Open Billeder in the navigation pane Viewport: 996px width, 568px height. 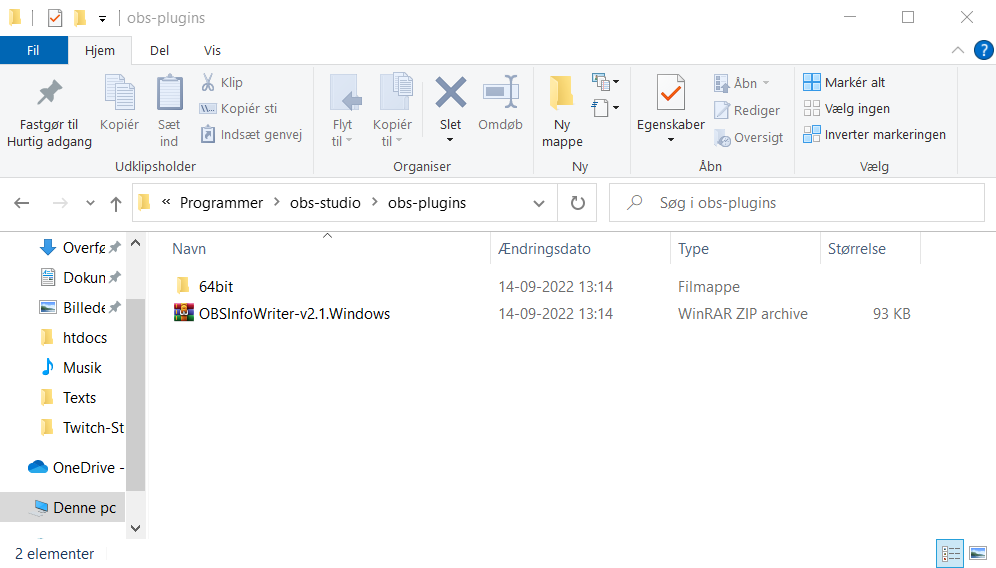point(80,308)
